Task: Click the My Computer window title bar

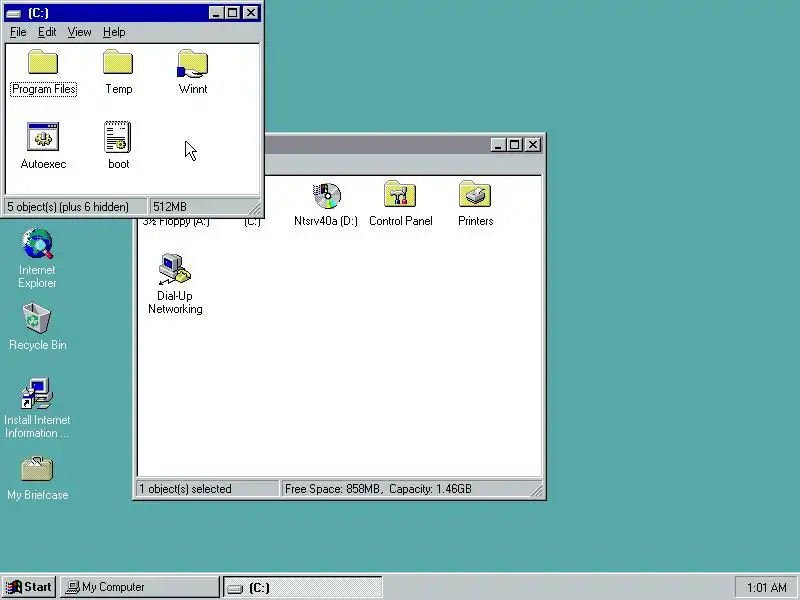Action: coord(377,145)
